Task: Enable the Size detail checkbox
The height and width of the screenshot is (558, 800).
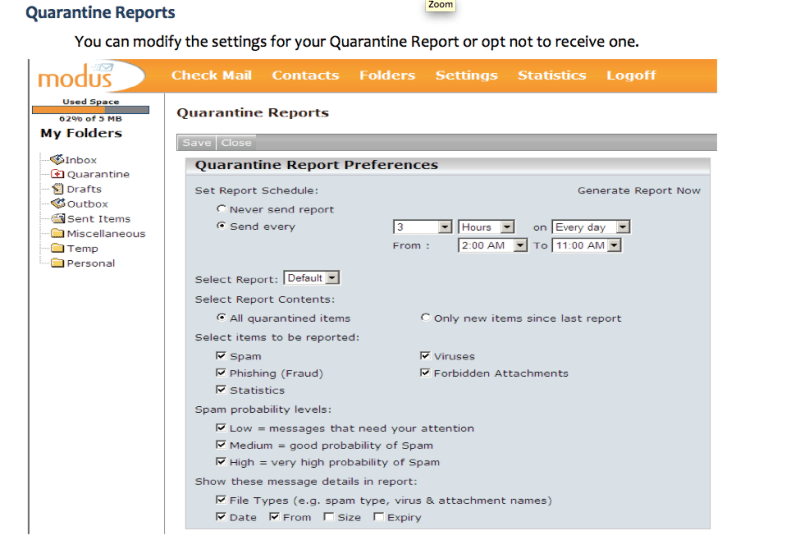Action: click(x=329, y=517)
